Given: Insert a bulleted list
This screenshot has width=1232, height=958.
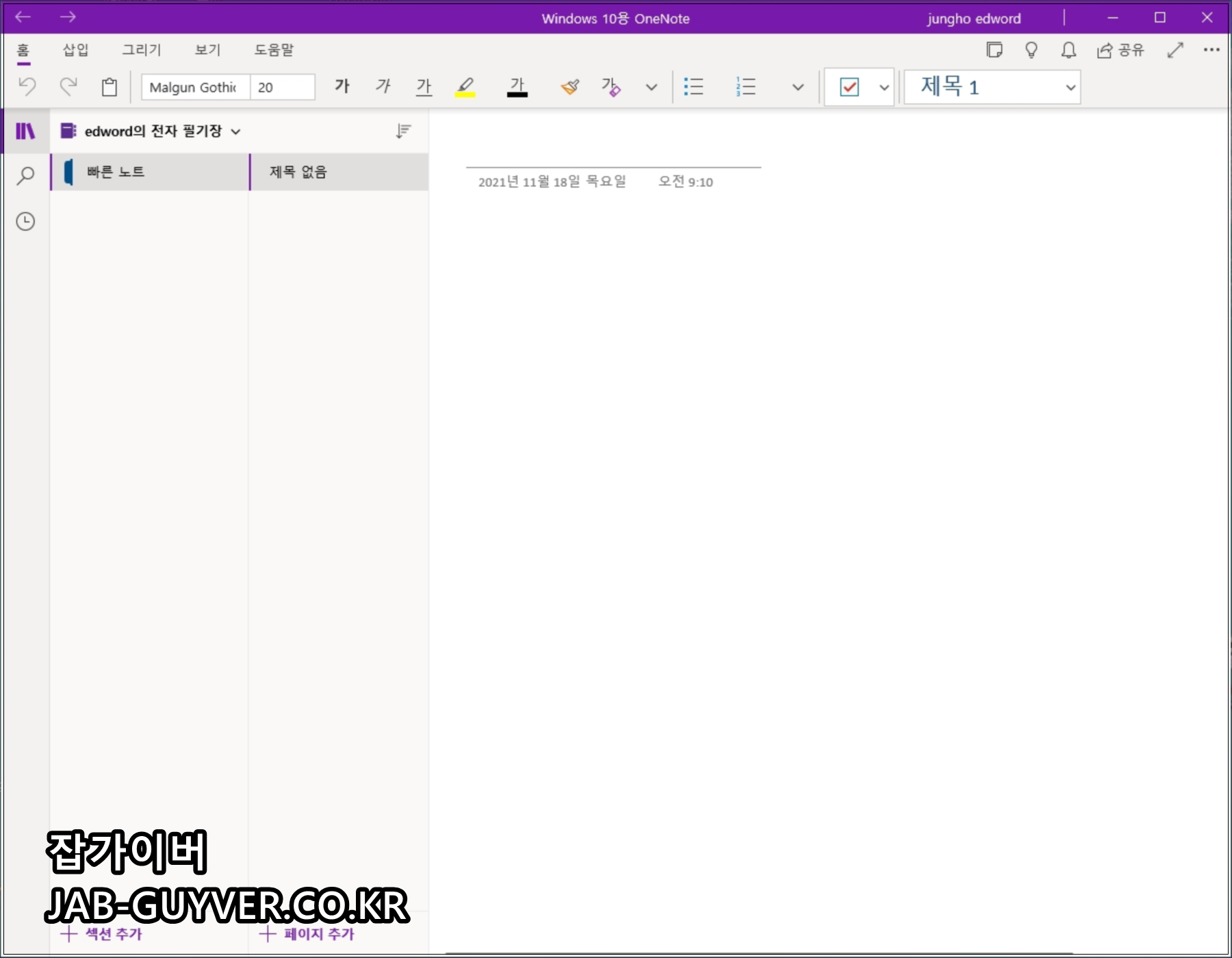Looking at the screenshot, I should (x=693, y=87).
